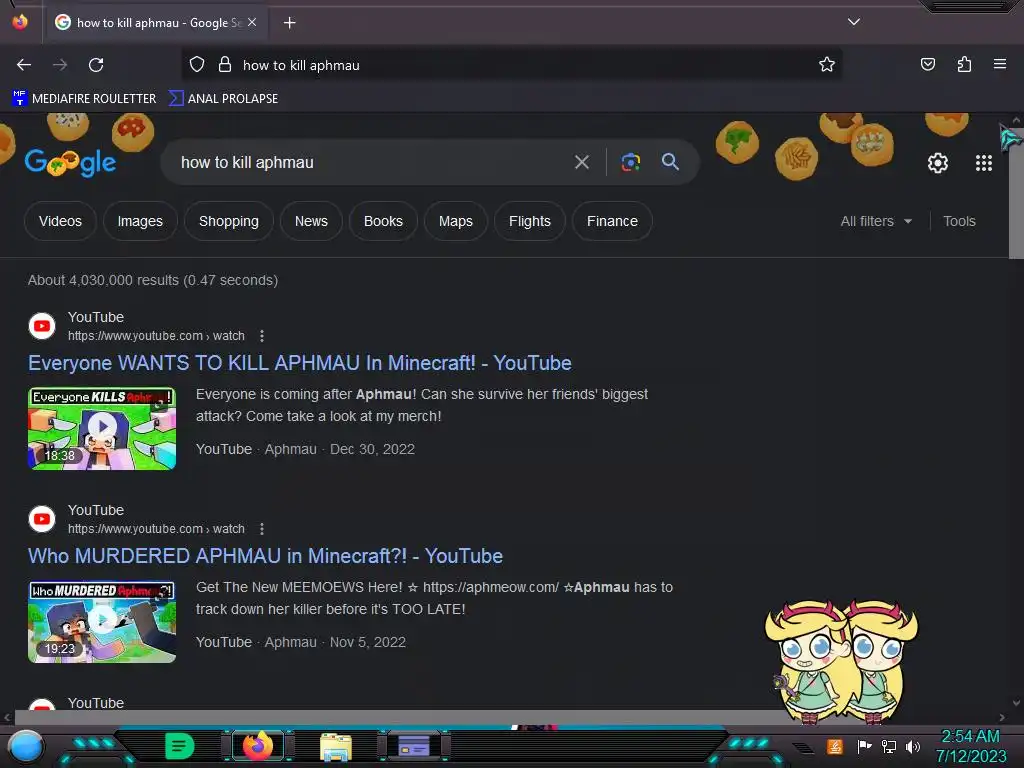Bookmark this page with the star
Image resolution: width=1024 pixels, height=768 pixels.
[x=827, y=64]
